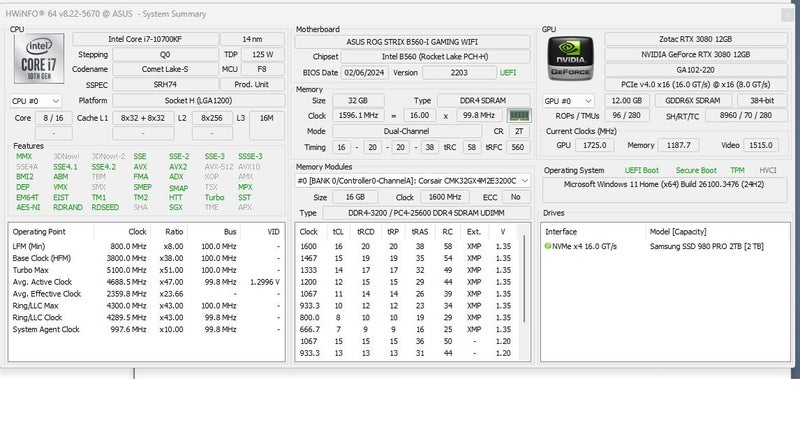
Task: Click the Samsung SSD 980 PRO 2TB entry
Action: [x=707, y=246]
